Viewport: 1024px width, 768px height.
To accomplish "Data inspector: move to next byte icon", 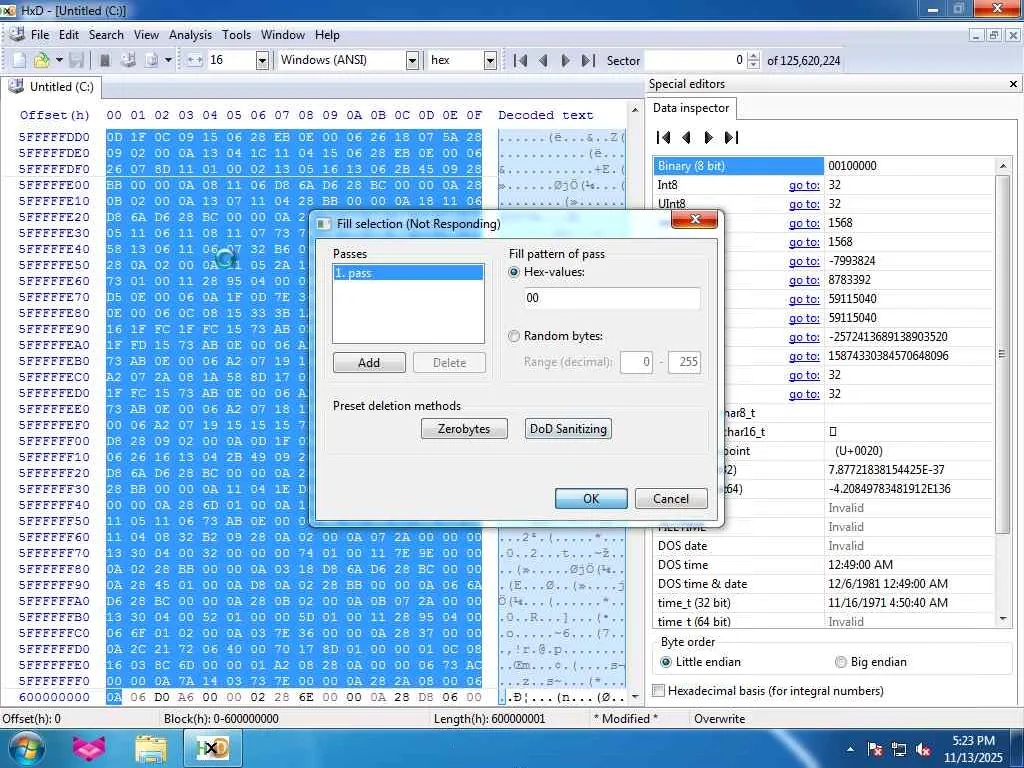I will (x=709, y=137).
